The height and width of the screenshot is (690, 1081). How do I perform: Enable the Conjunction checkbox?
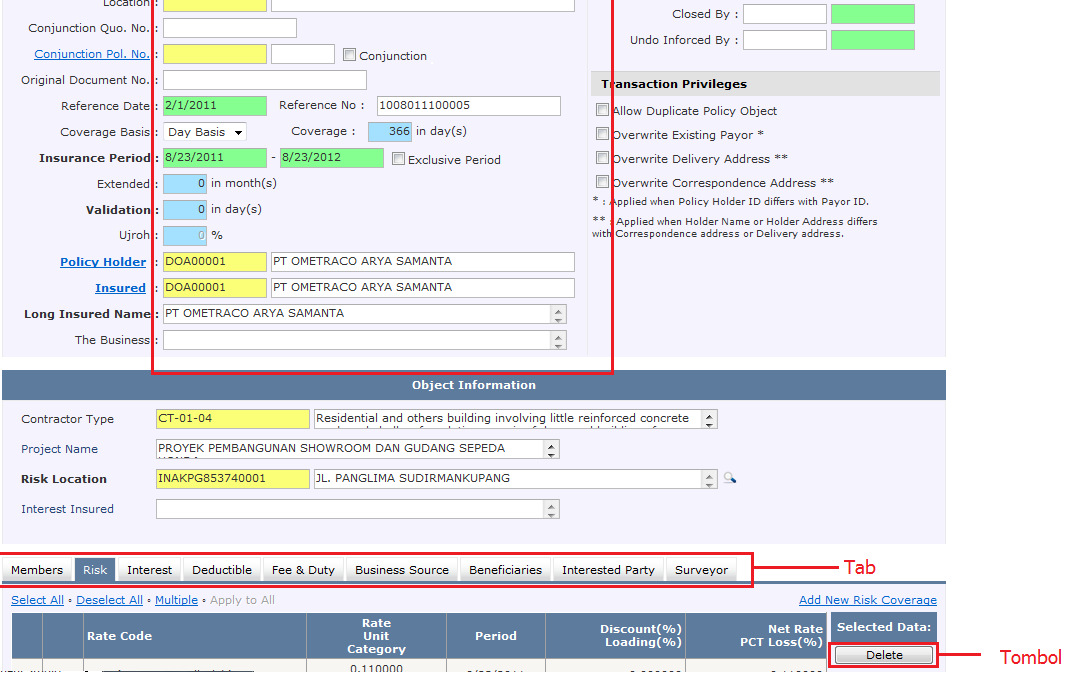click(349, 55)
